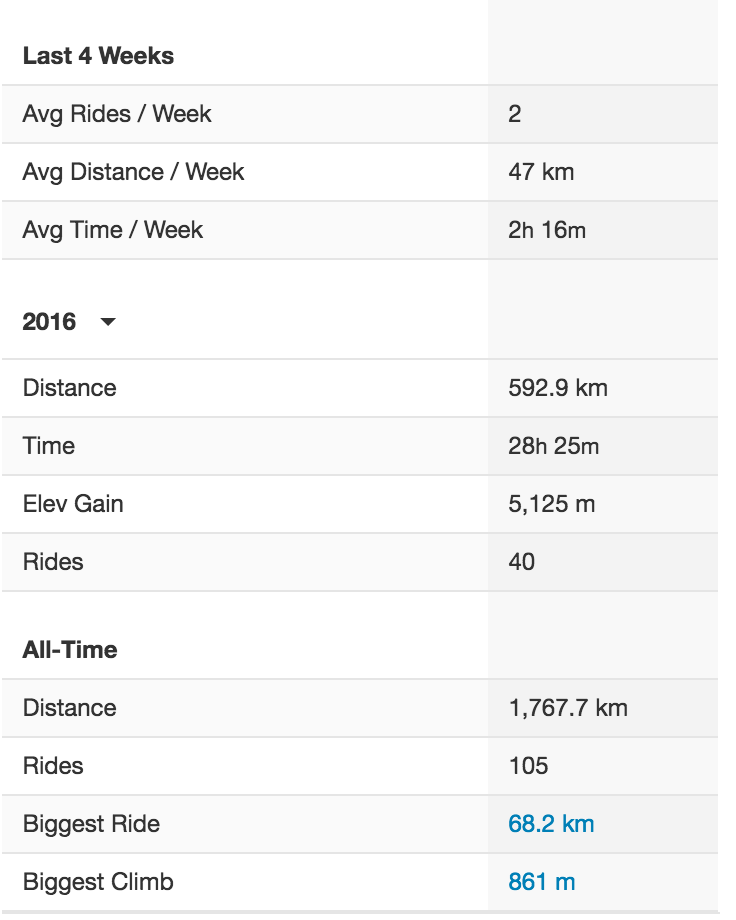736x920 pixels.
Task: Click the 2016 year heading
Action: pos(49,322)
